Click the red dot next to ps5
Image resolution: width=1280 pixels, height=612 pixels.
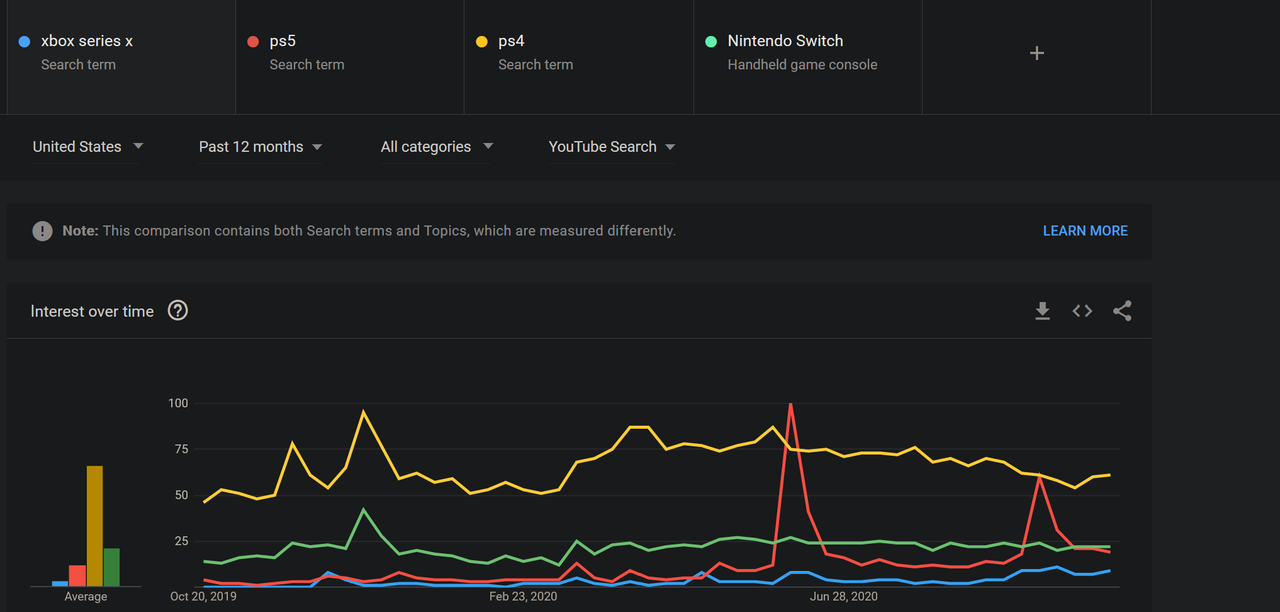[x=253, y=42]
